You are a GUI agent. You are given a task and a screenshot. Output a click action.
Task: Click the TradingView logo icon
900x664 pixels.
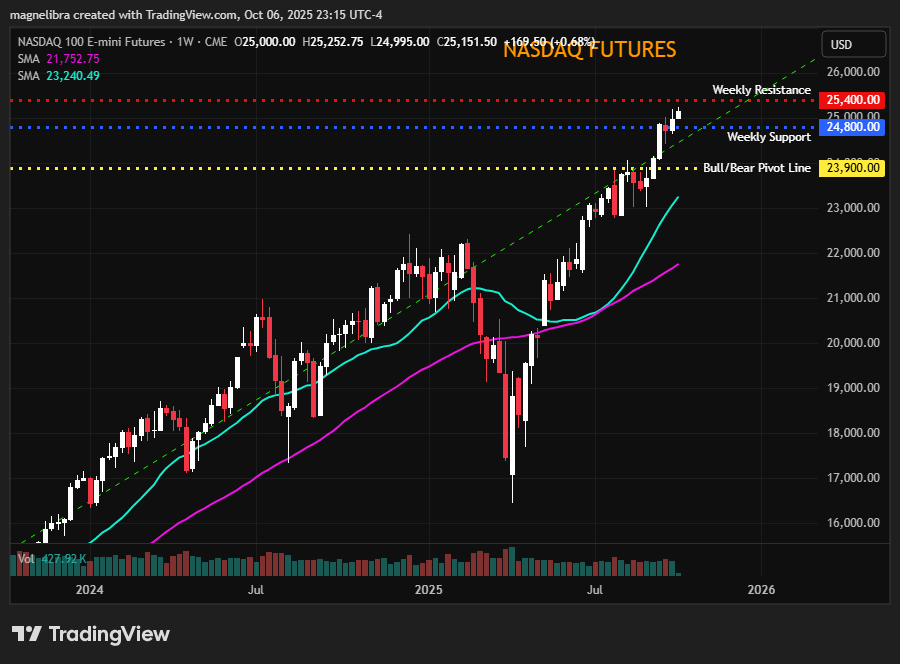(x=26, y=634)
